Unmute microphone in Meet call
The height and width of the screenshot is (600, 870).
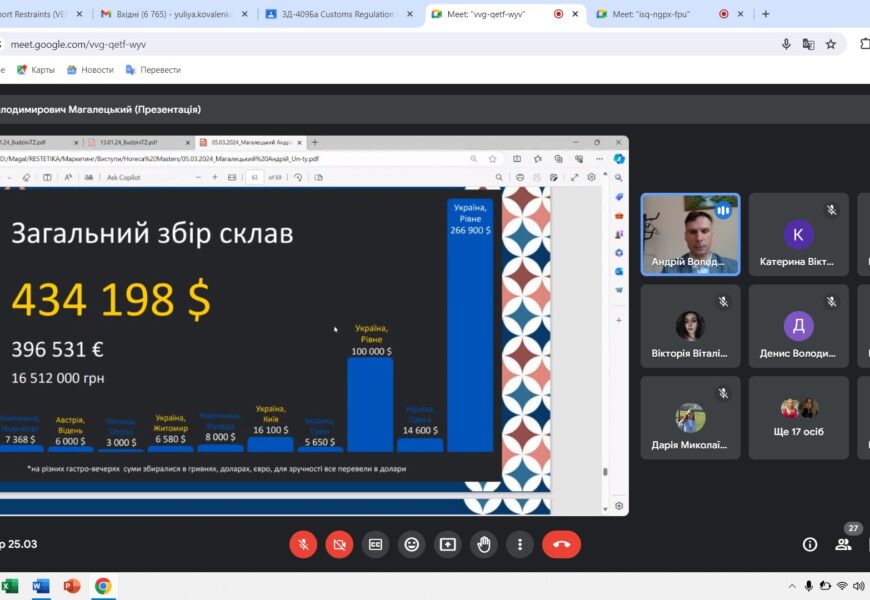pos(303,544)
